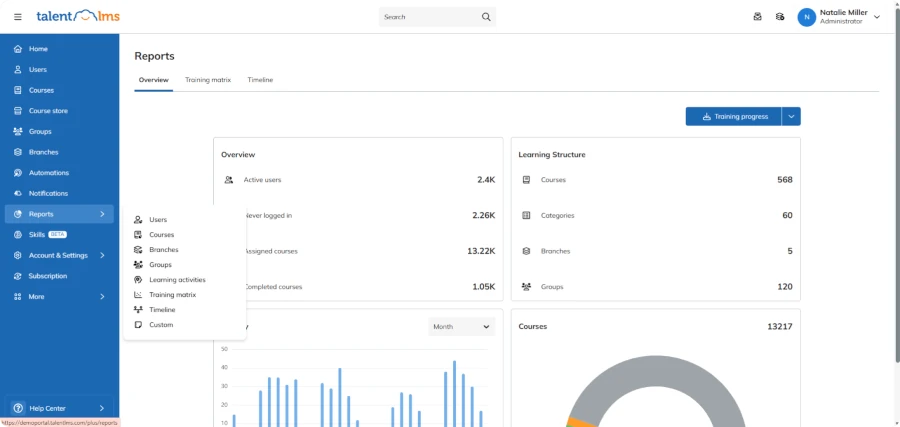Viewport: 900px width, 427px height.
Task: Click the Active users row value 2.4K
Action: click(x=486, y=180)
